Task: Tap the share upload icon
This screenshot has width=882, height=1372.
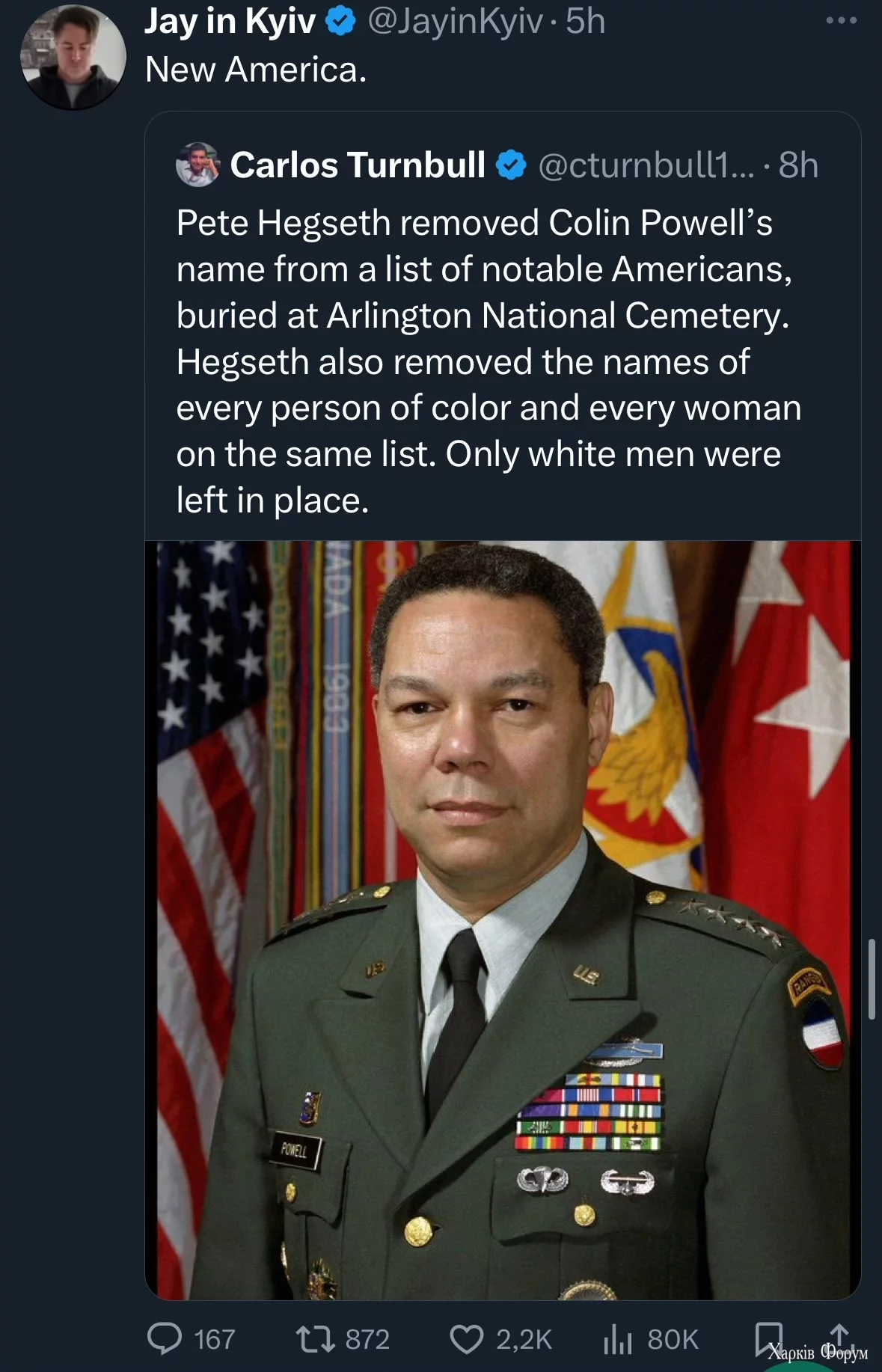Action: 839,1336
